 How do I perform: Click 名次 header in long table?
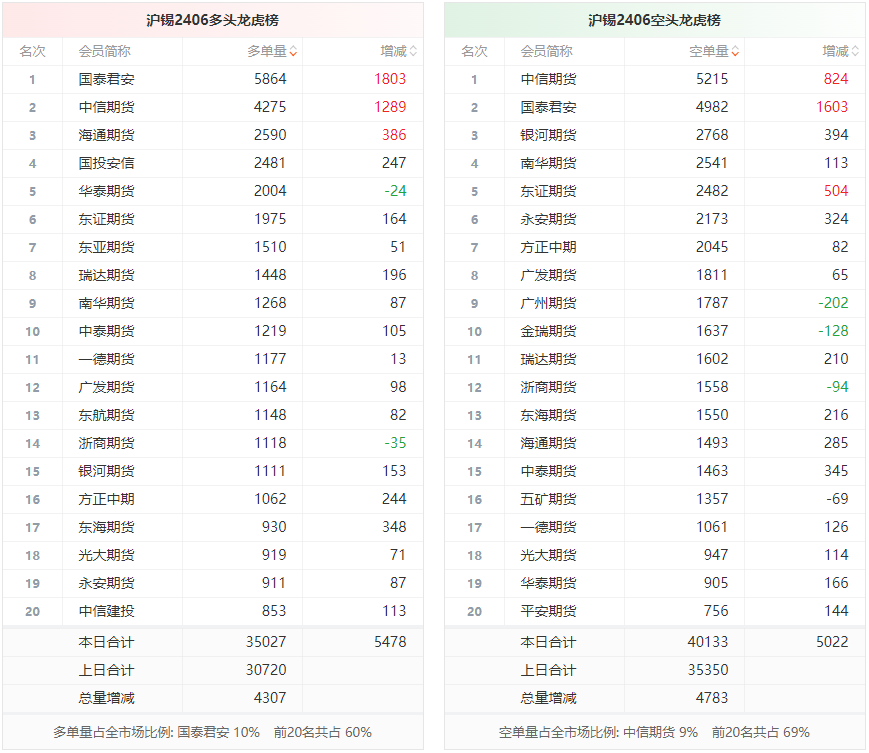(33, 52)
